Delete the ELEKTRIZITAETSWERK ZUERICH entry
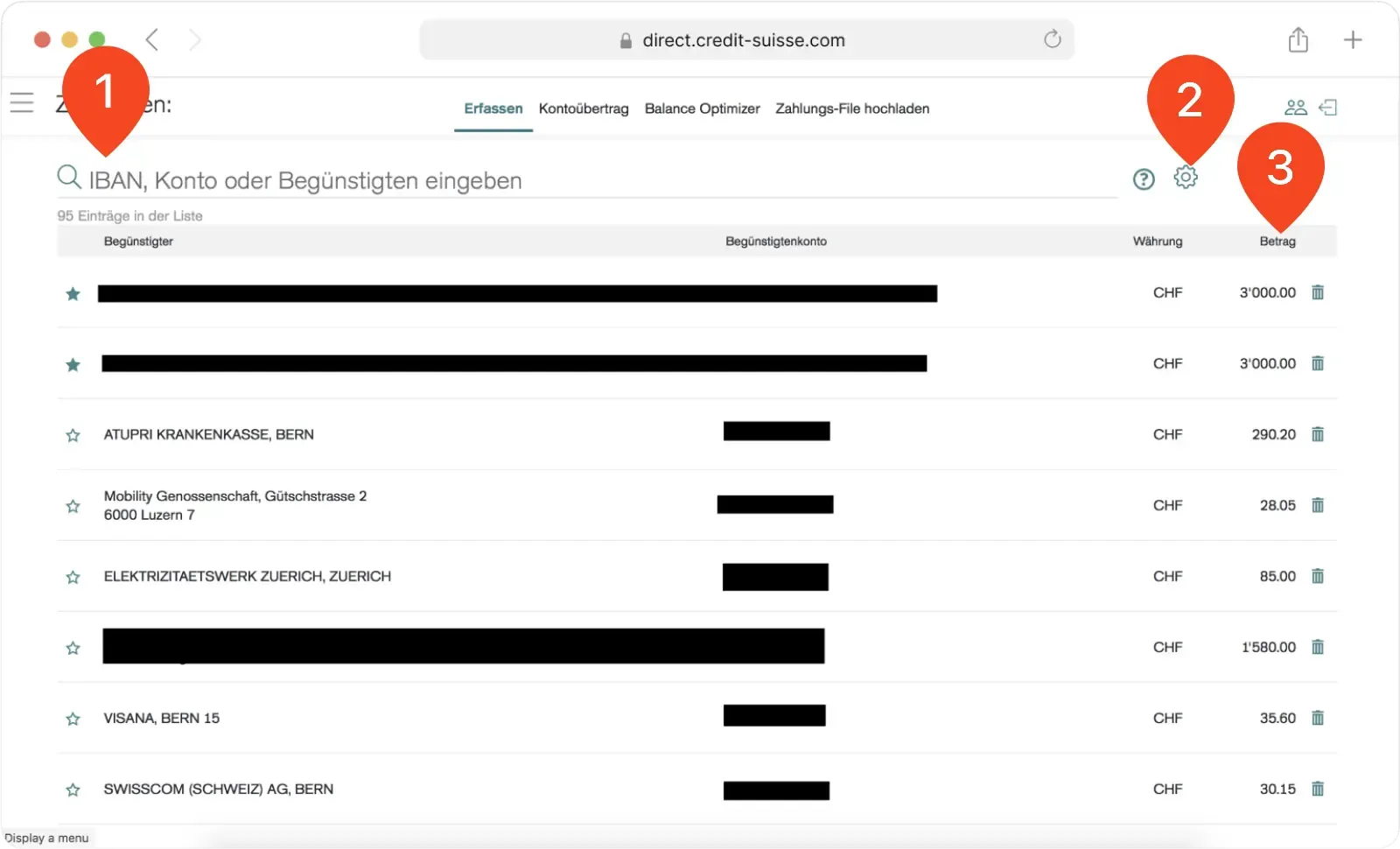Screen dimensions: 1400x849 click(1318, 576)
